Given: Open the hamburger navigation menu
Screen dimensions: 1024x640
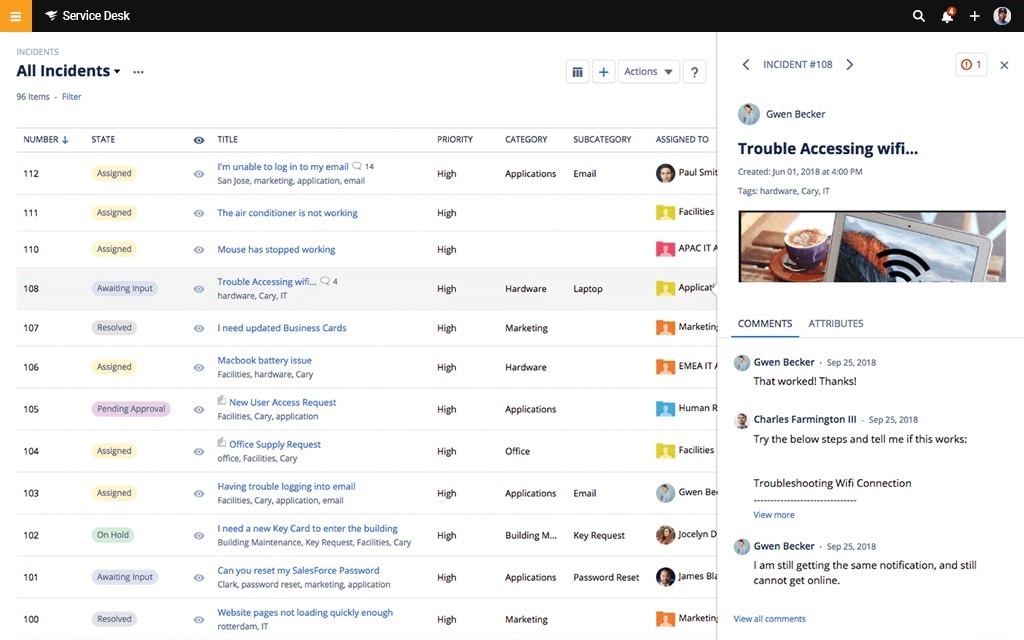Looking at the screenshot, I should click(x=14, y=15).
